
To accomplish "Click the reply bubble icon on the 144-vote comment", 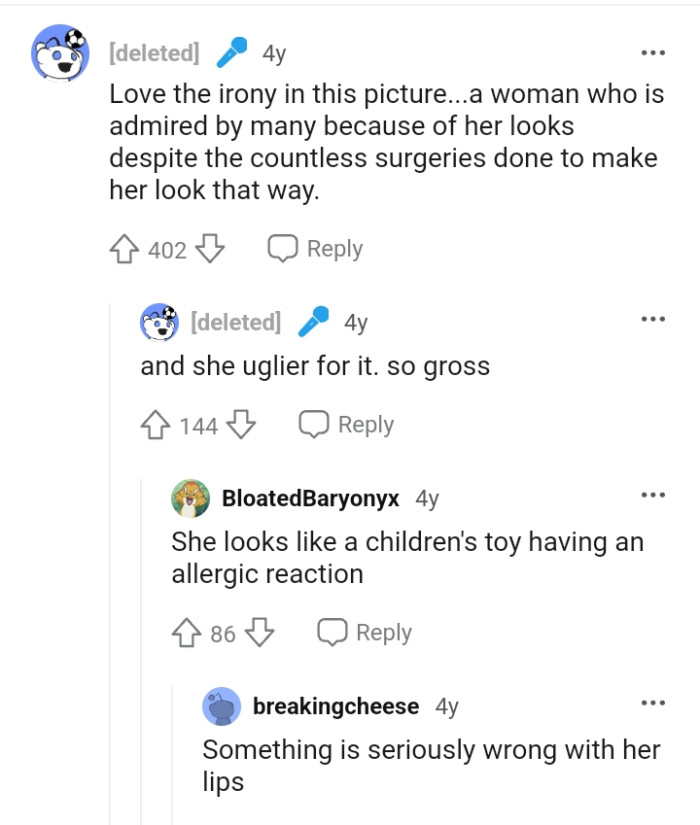I will (313, 424).
